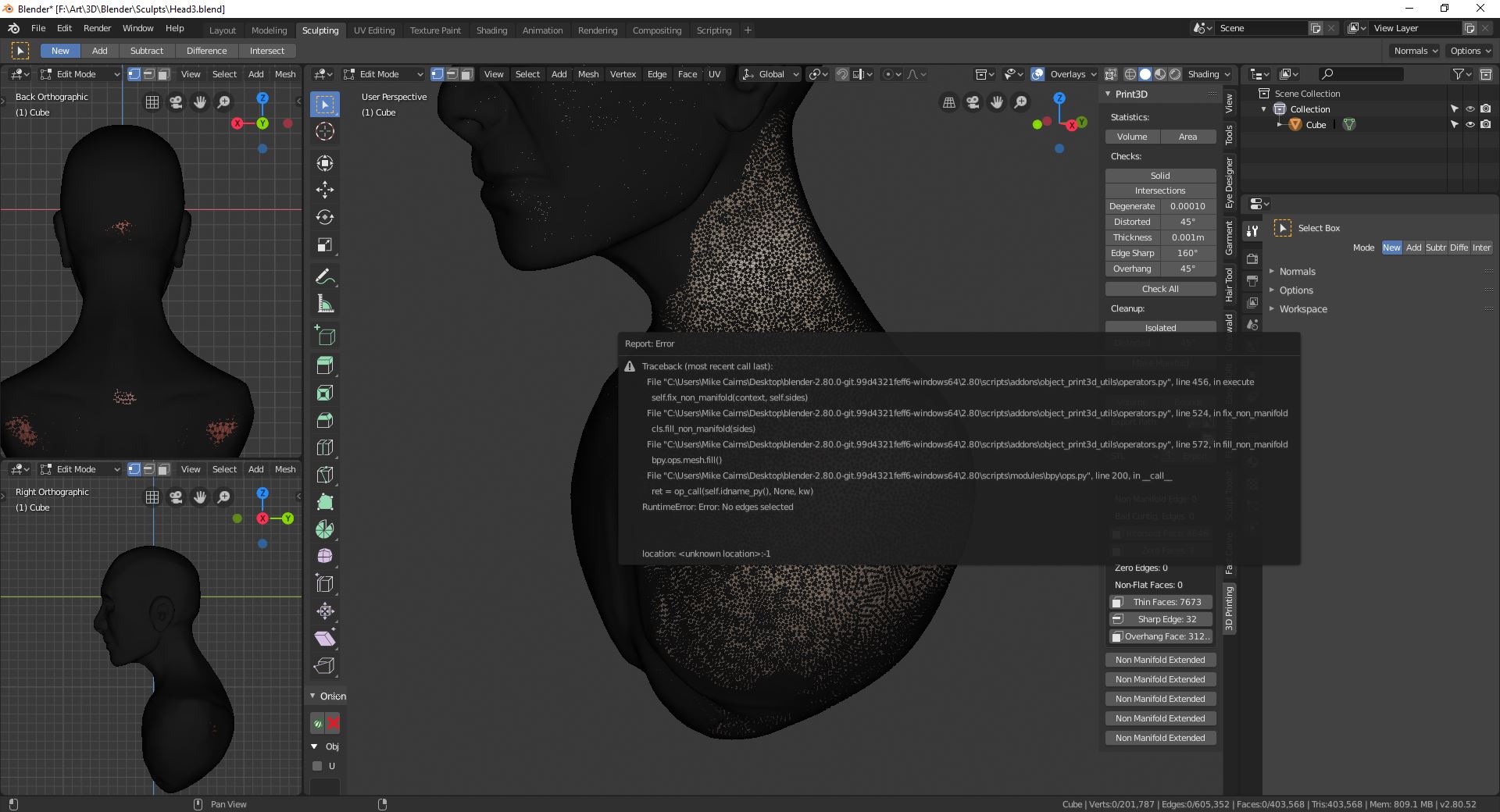The height and width of the screenshot is (812, 1500).
Task: Open the Render menu
Action: tap(97, 28)
